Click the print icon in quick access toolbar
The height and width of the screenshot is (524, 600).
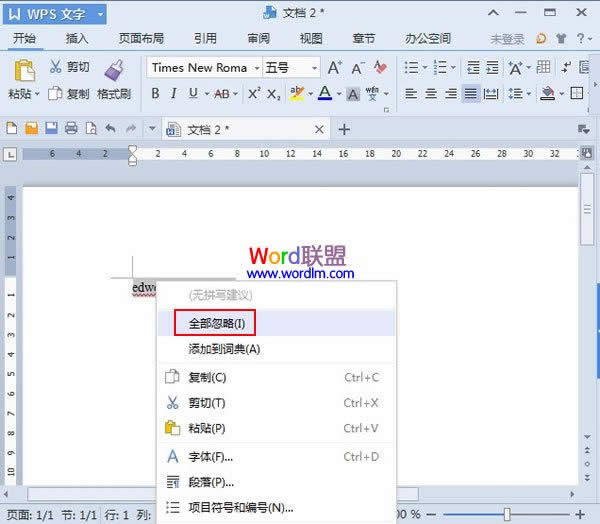[x=71, y=129]
